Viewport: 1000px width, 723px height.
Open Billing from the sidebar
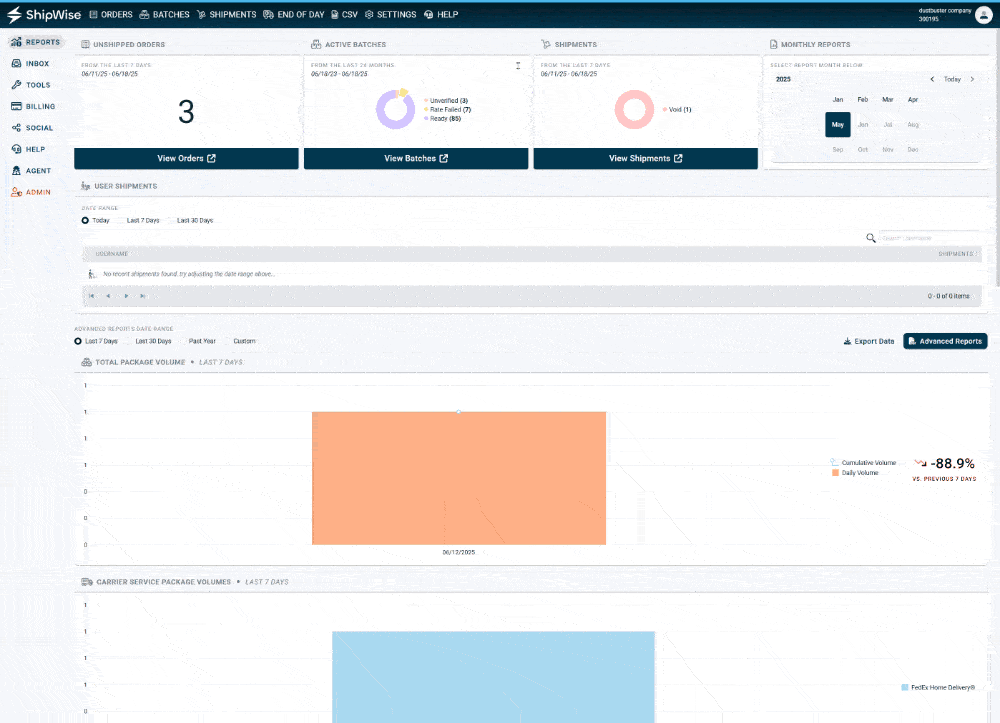(x=33, y=106)
